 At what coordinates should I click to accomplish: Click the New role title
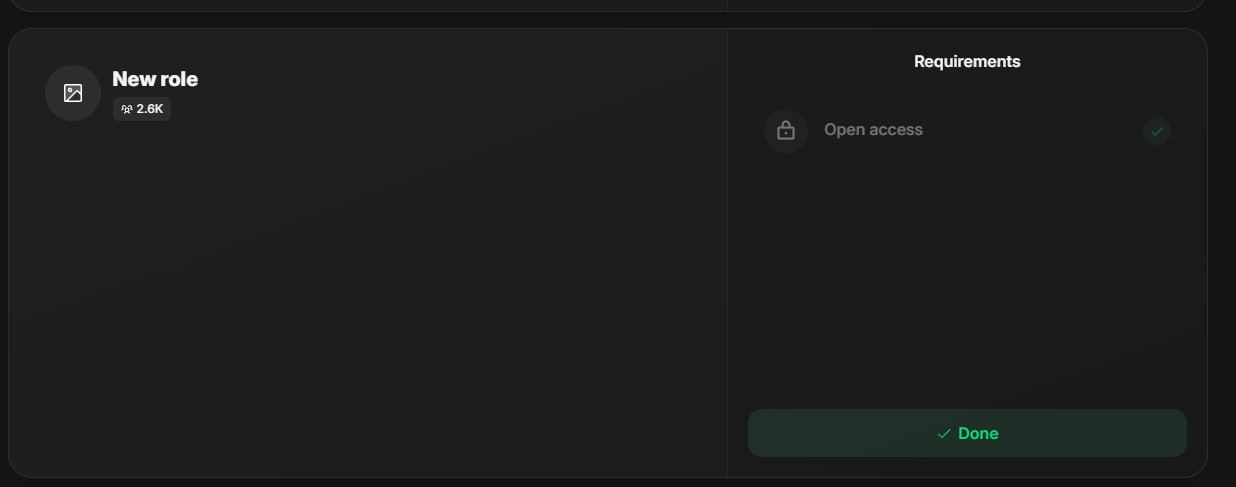pos(155,79)
